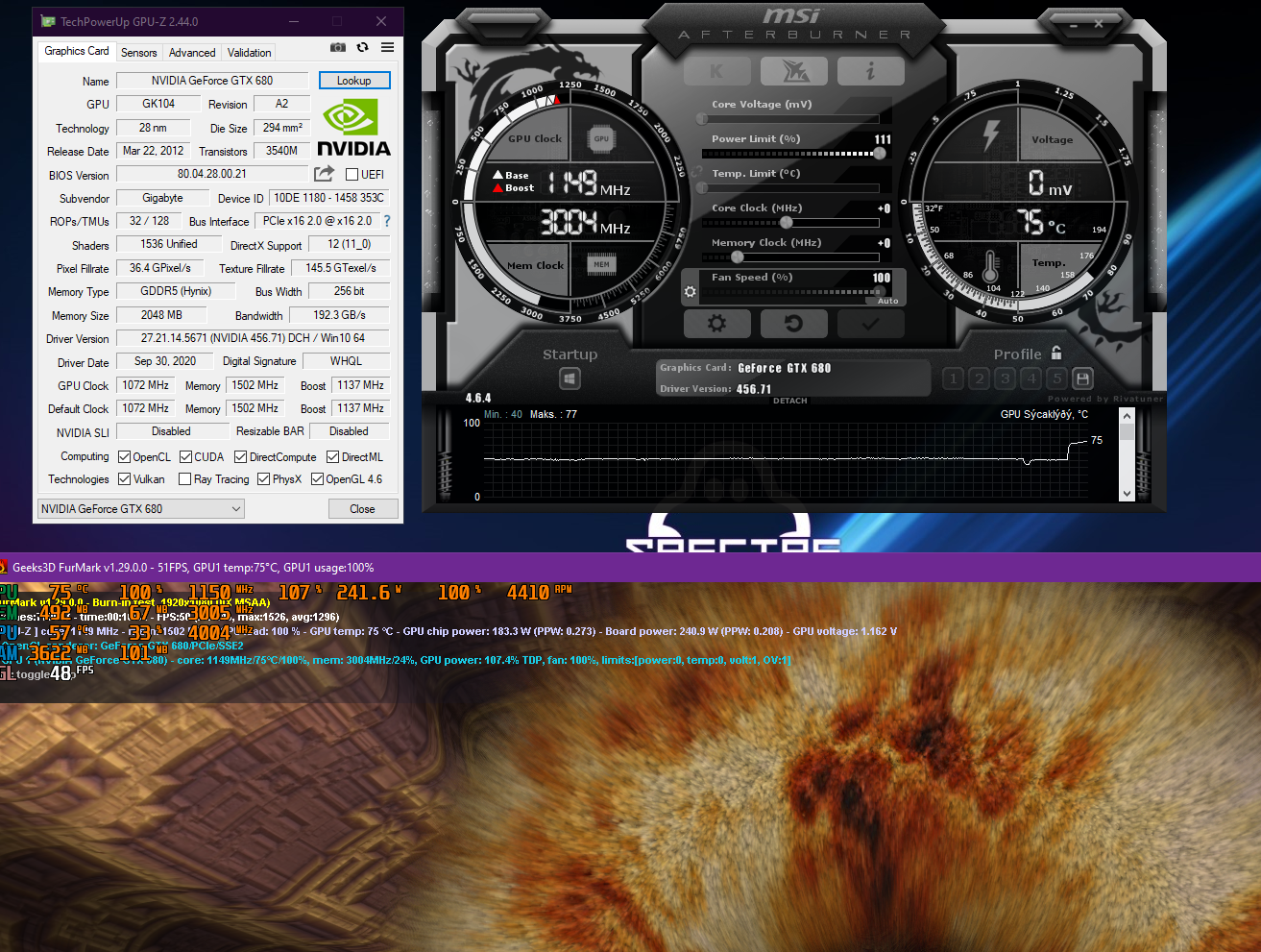Viewport: 1261px width, 952px height.
Task: Select the Graphics Card tab
Action: [x=77, y=51]
